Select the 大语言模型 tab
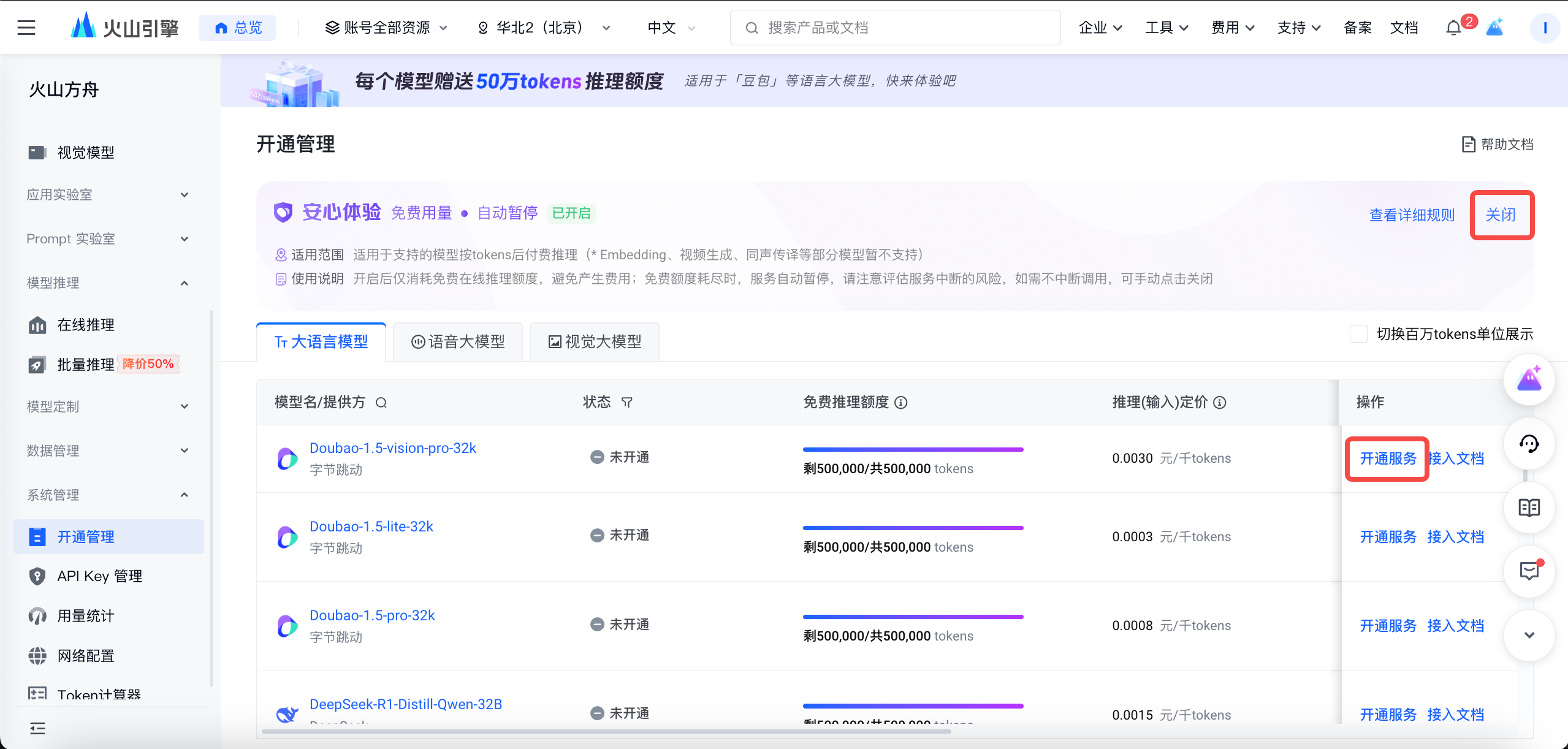The width and height of the screenshot is (1568, 749). (x=321, y=342)
